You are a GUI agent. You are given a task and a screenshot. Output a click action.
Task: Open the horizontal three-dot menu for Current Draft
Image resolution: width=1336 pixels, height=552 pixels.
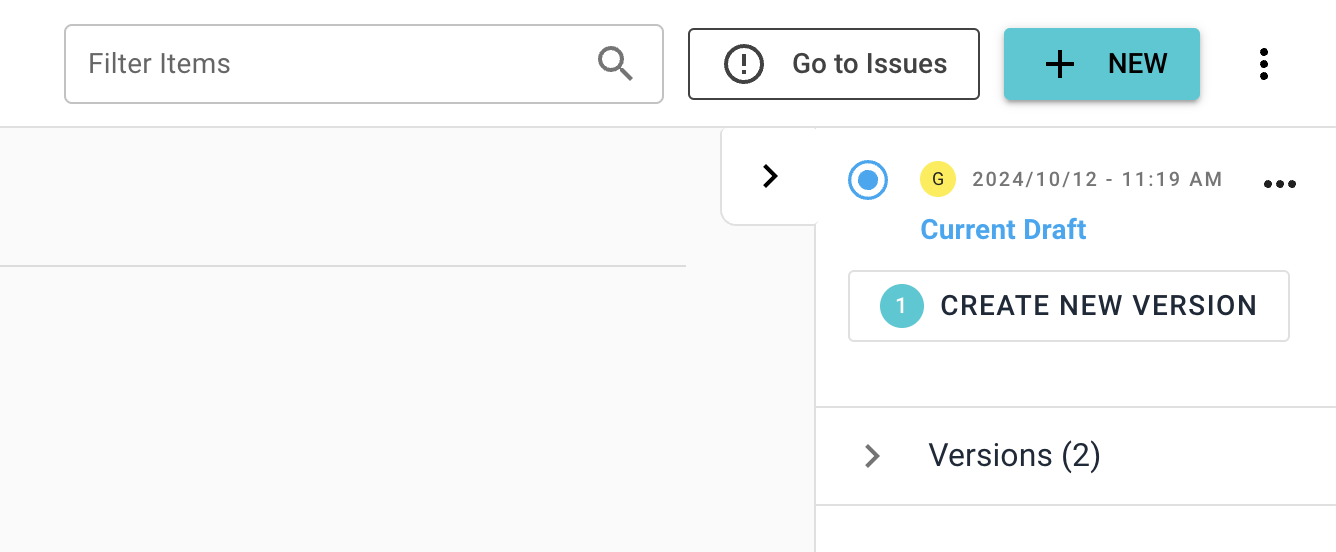(1280, 184)
